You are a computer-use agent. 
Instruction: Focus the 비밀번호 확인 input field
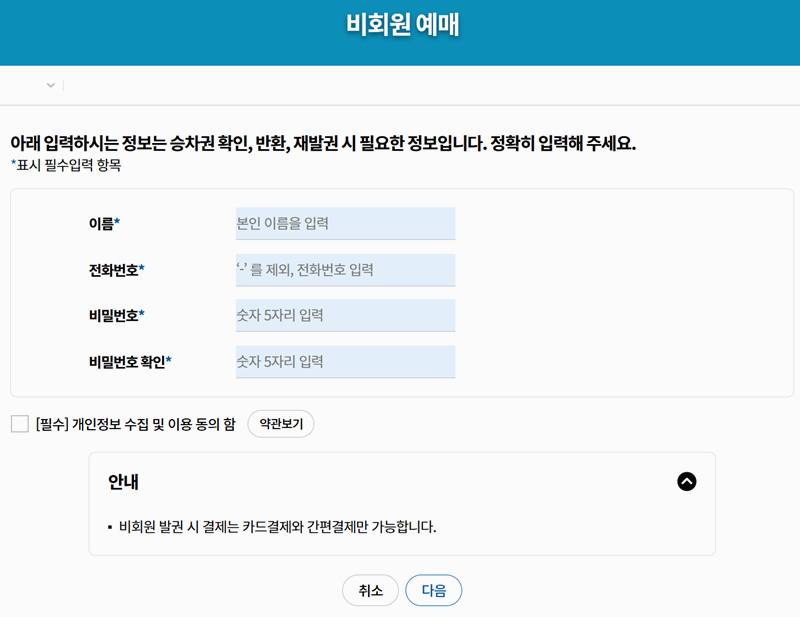point(345,362)
